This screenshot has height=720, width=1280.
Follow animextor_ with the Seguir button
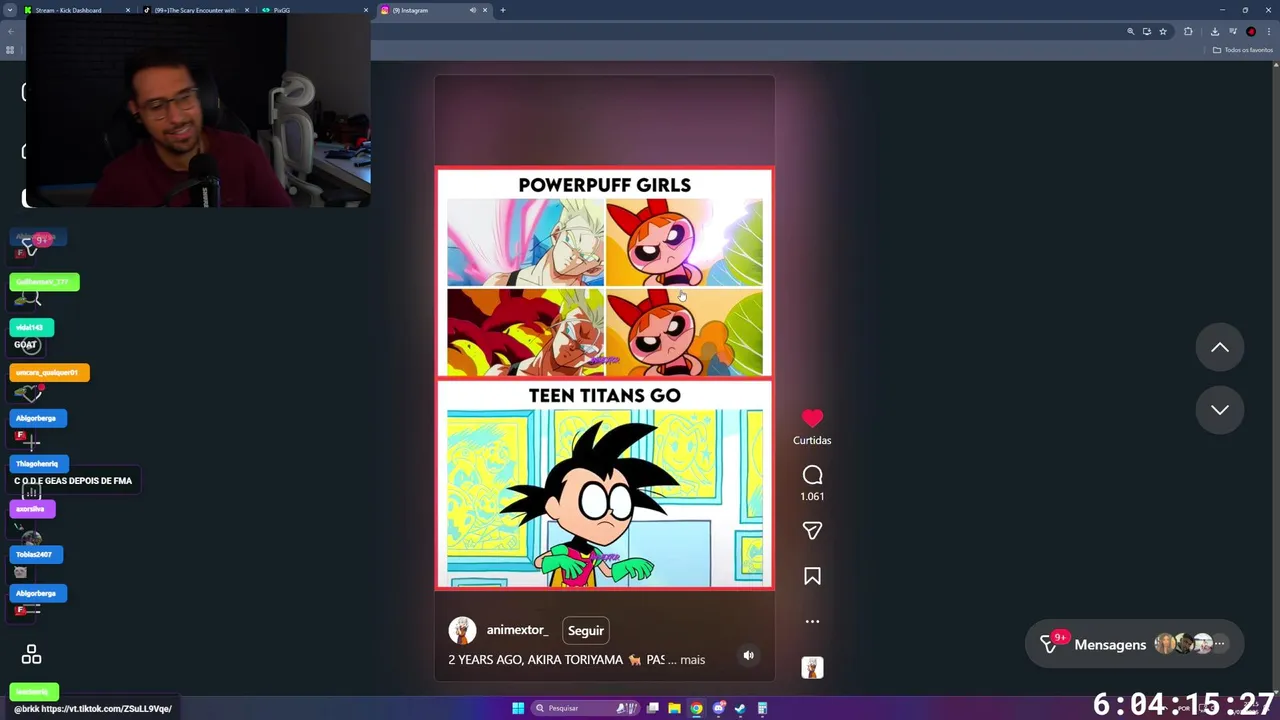[586, 630]
